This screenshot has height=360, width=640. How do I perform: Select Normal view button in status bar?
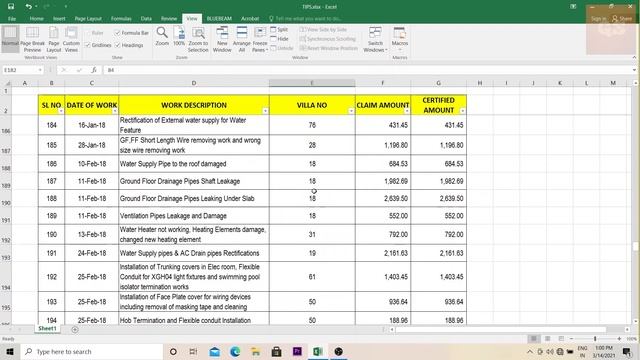tap(533, 339)
